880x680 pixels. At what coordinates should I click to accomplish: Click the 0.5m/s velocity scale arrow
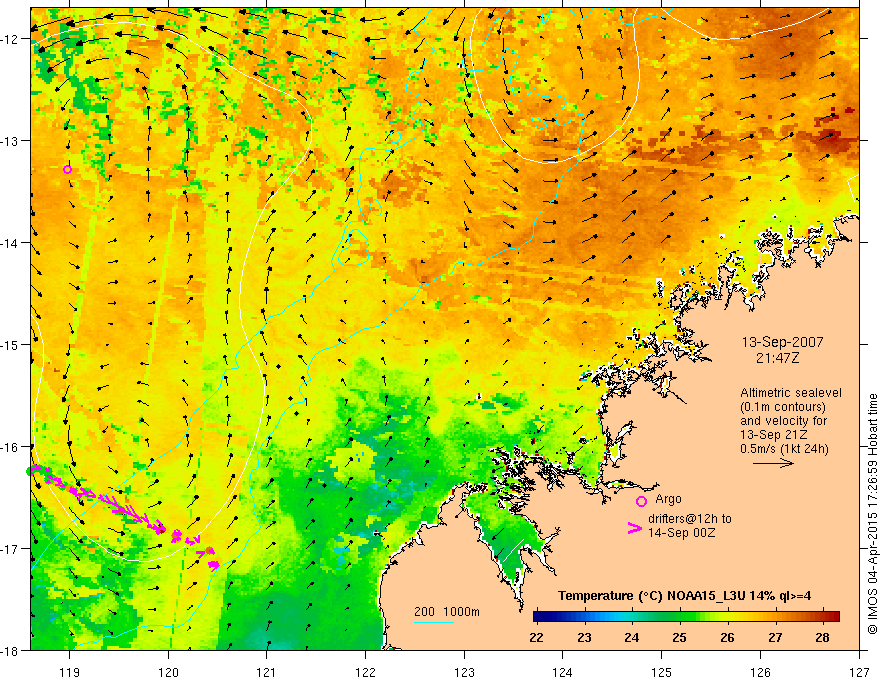773,463
